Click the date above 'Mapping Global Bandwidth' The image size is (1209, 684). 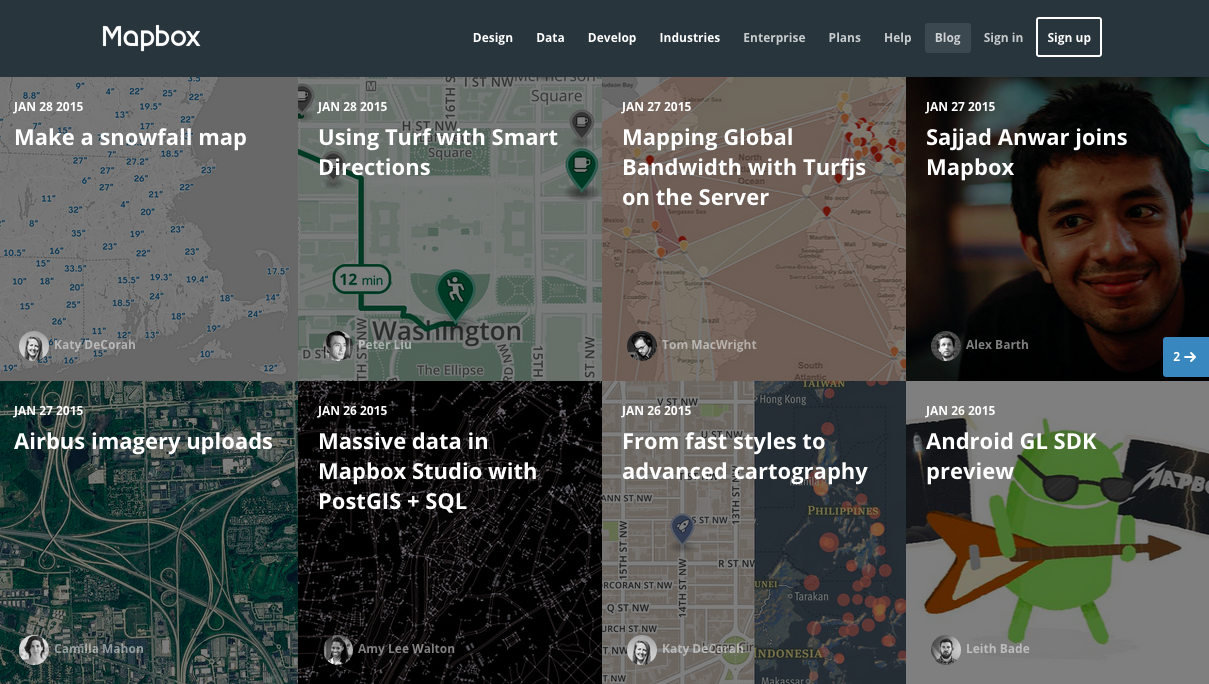pyautogui.click(x=657, y=107)
